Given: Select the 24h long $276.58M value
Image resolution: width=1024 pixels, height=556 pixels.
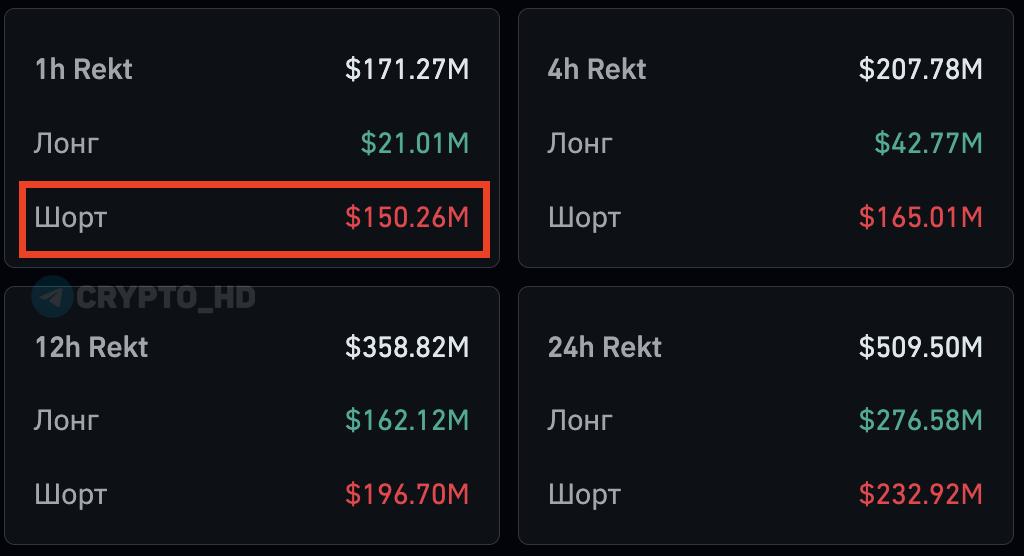Looking at the screenshot, I should click(x=921, y=420).
